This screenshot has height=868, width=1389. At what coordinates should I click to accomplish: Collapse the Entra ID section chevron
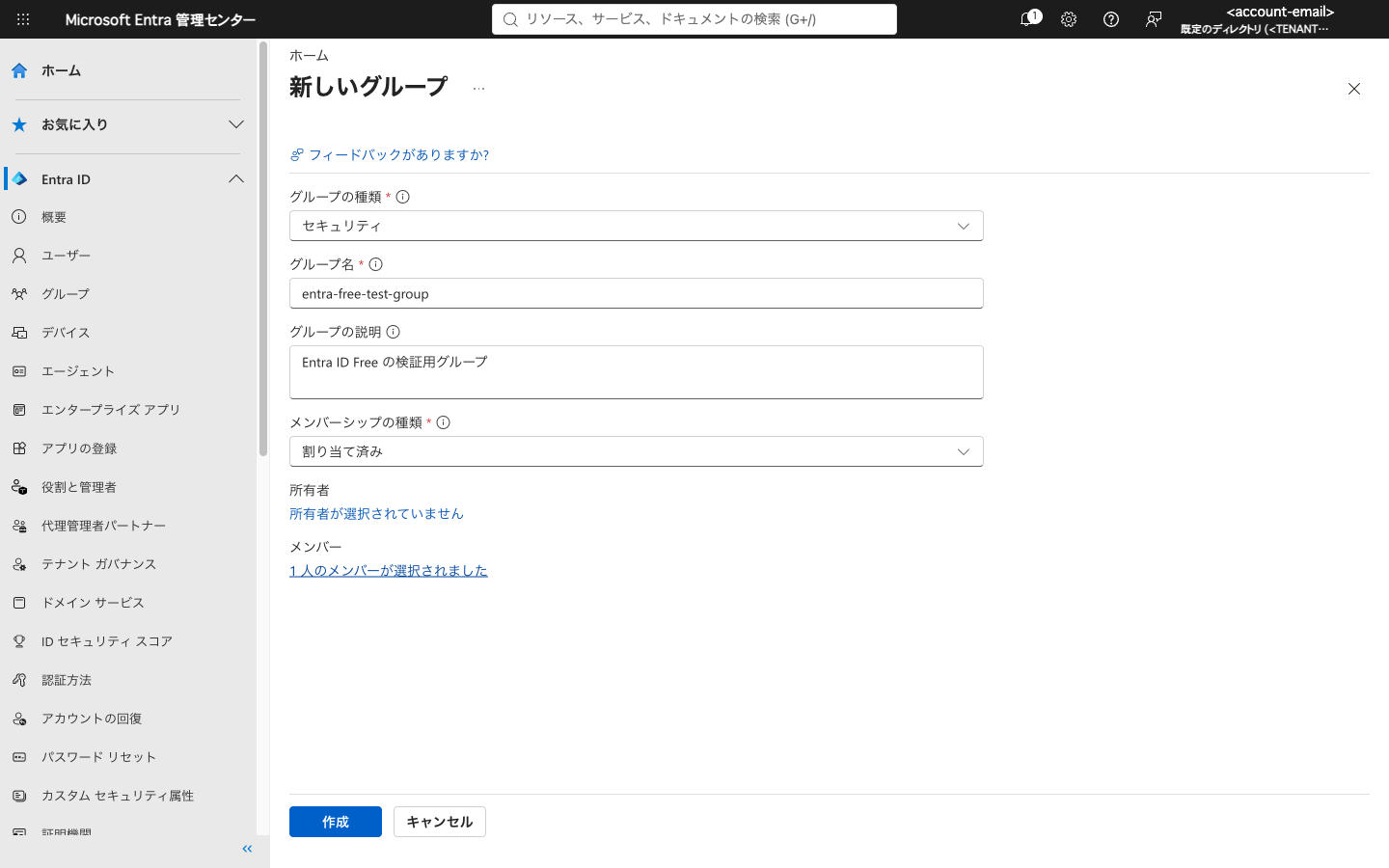pyautogui.click(x=236, y=179)
